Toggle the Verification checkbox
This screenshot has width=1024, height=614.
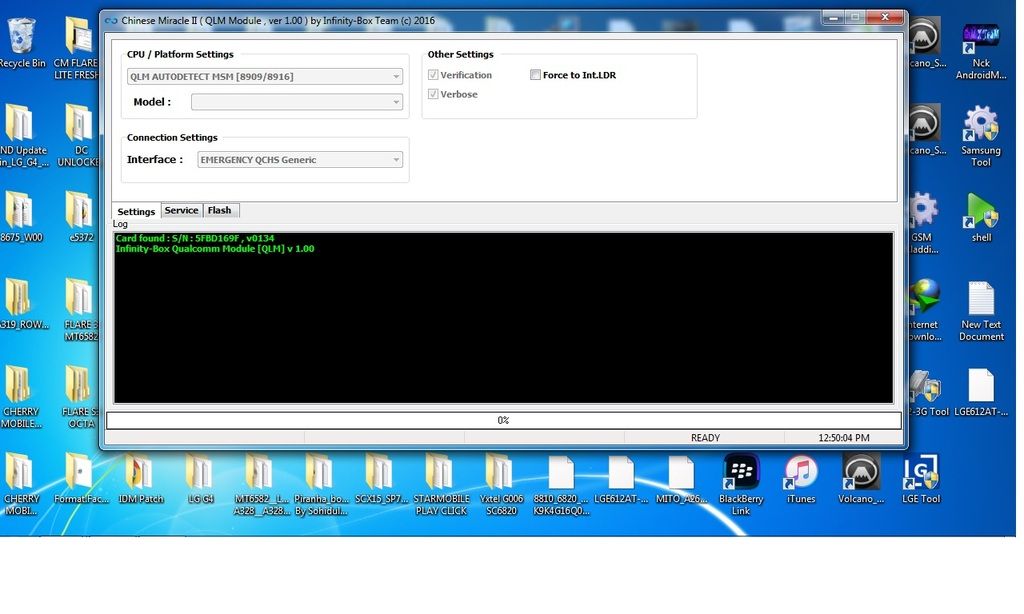433,75
